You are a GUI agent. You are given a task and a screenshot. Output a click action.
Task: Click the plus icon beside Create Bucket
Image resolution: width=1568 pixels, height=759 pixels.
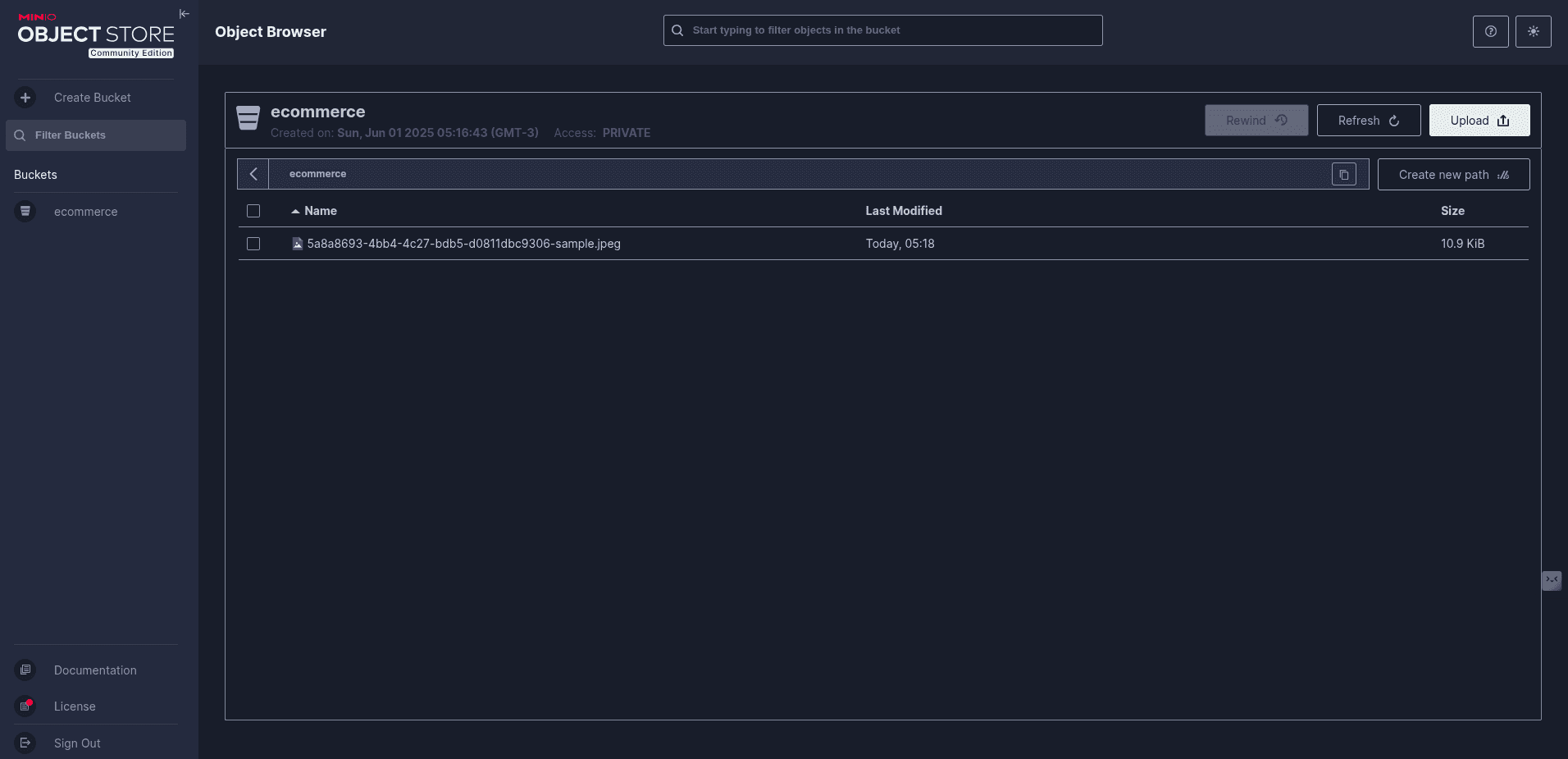[25, 98]
